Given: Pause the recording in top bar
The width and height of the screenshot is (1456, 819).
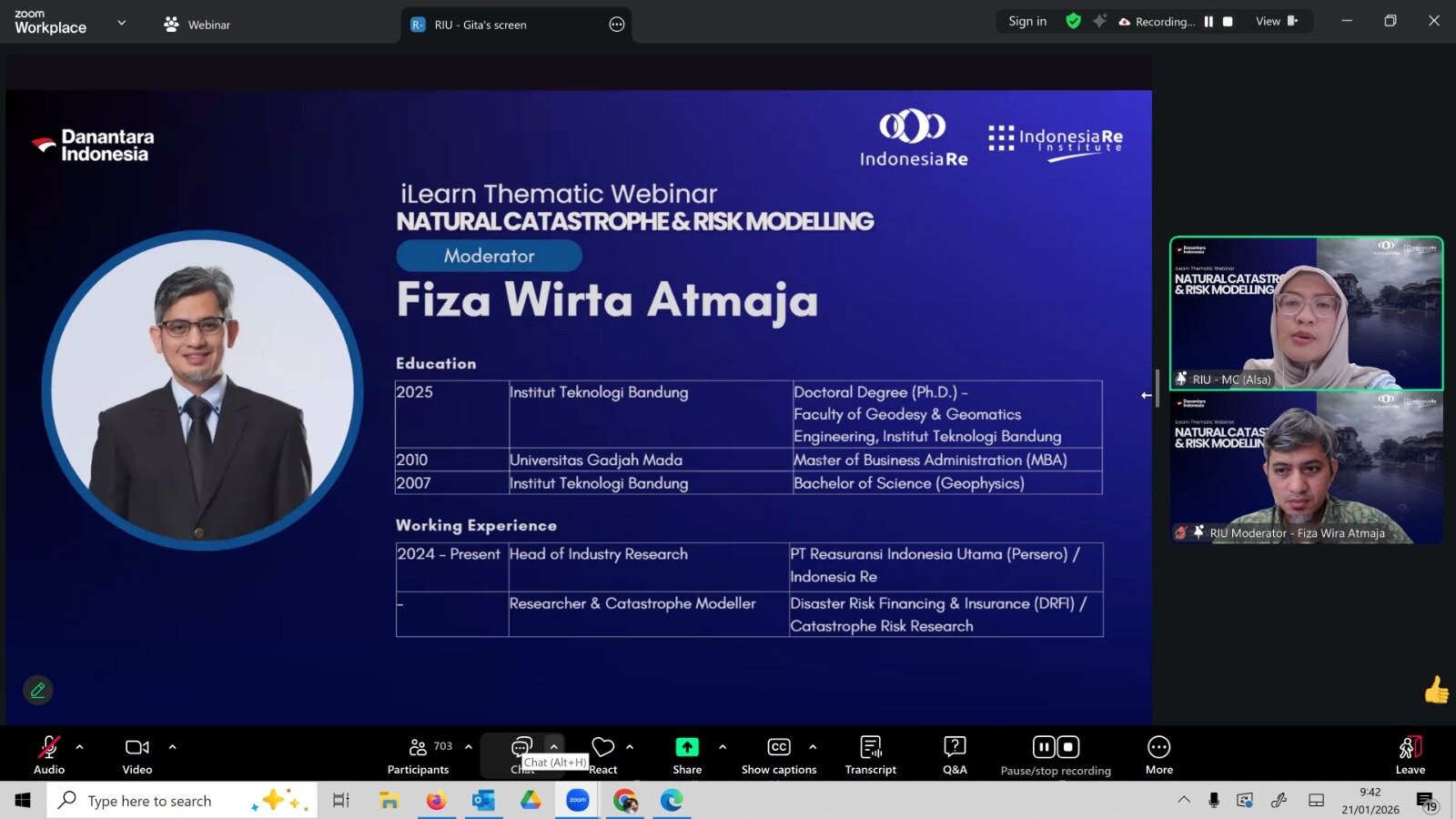Looking at the screenshot, I should [x=1208, y=22].
